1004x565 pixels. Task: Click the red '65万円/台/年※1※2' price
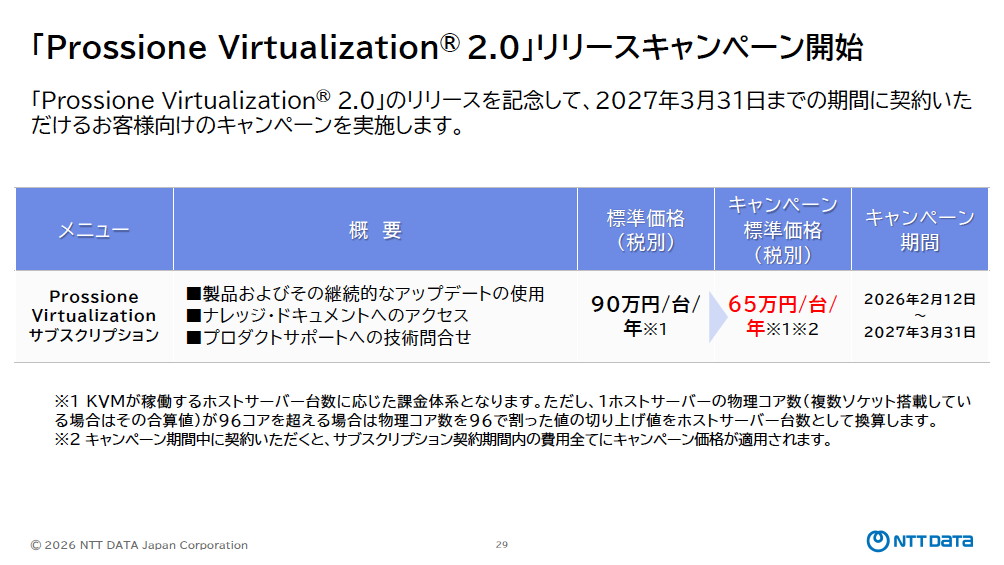pos(782,316)
